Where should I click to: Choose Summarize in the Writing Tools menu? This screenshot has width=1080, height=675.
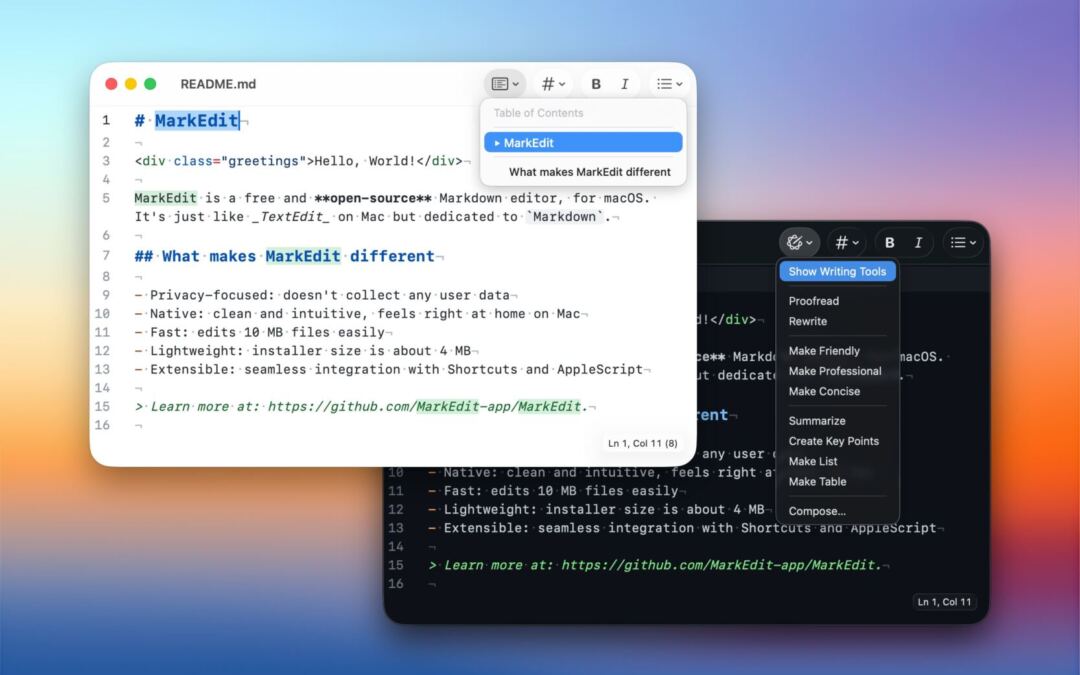point(816,421)
